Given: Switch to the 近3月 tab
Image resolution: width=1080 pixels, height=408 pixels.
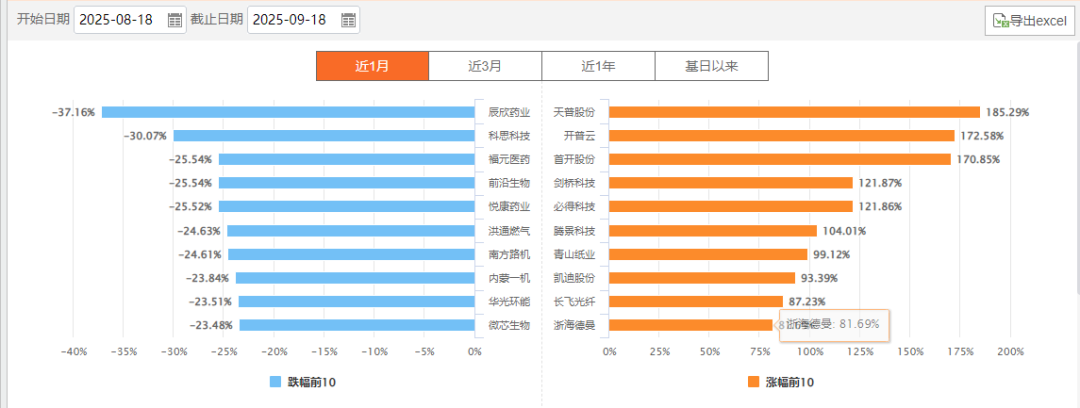Looking at the screenshot, I should point(485,66).
